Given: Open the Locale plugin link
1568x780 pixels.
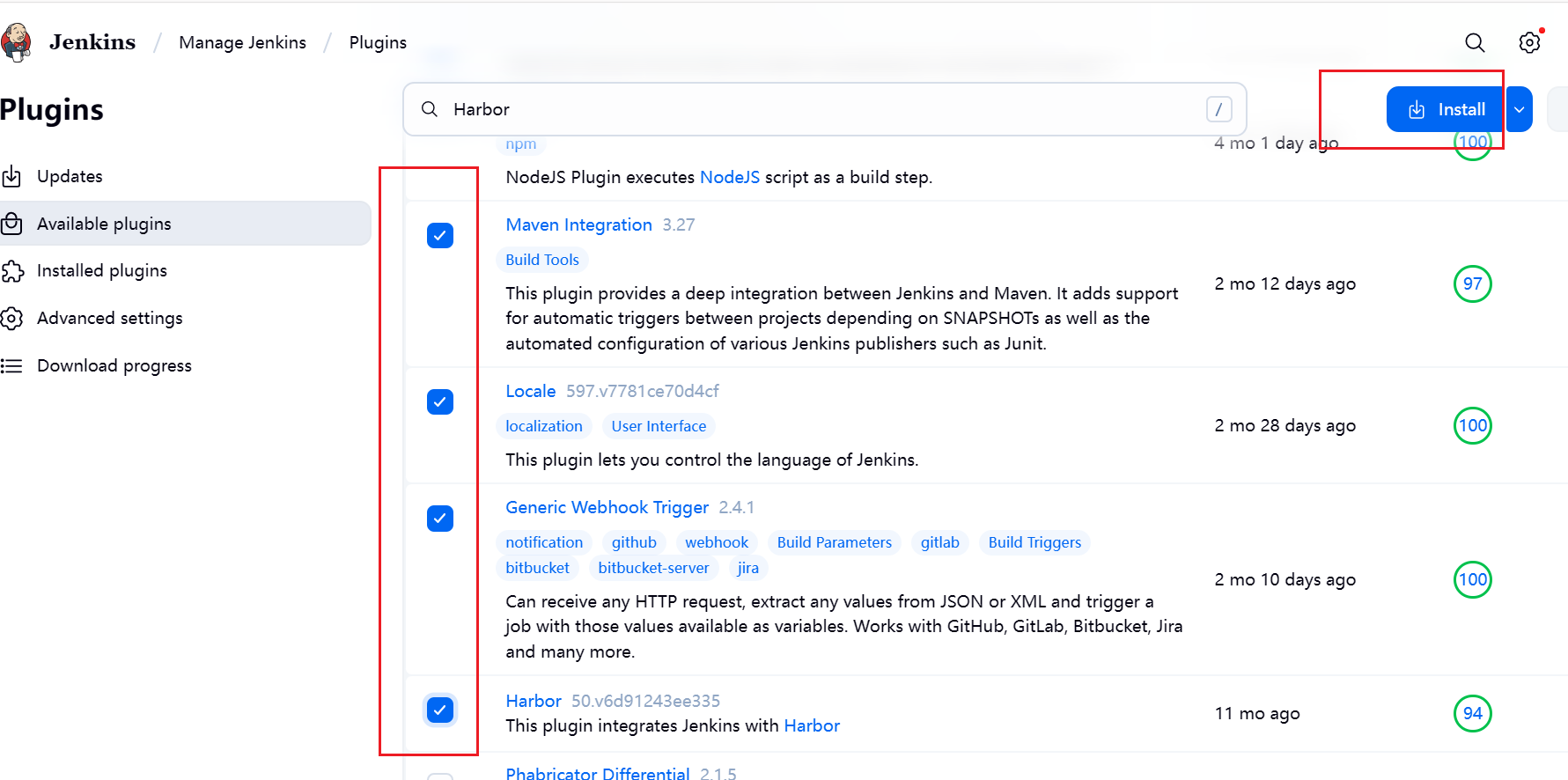Looking at the screenshot, I should pyautogui.click(x=531, y=391).
